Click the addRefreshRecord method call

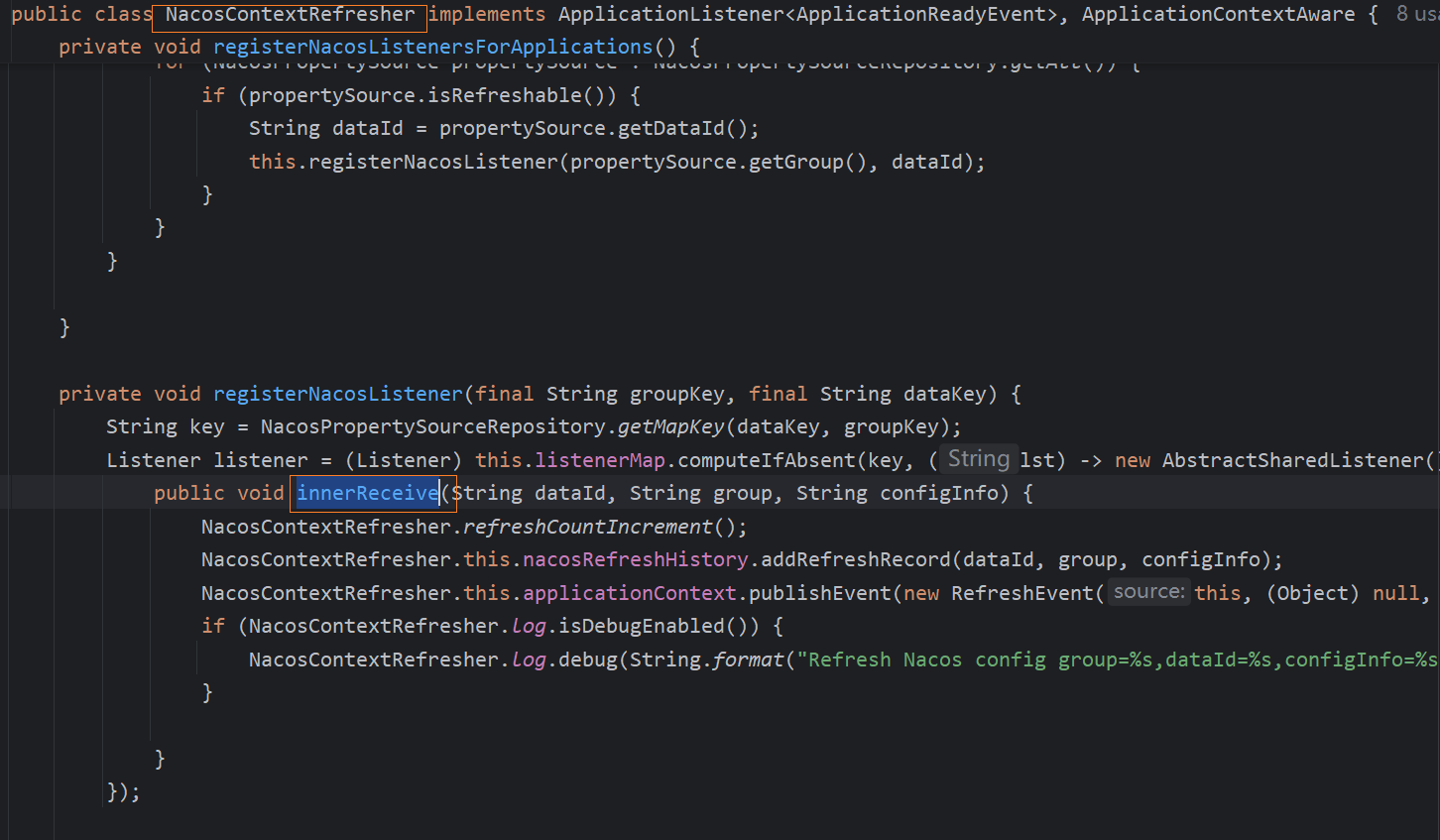point(856,559)
